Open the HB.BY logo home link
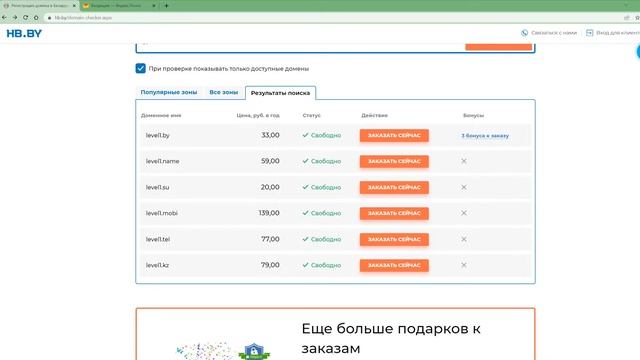This screenshot has width=640, height=360. [24, 33]
